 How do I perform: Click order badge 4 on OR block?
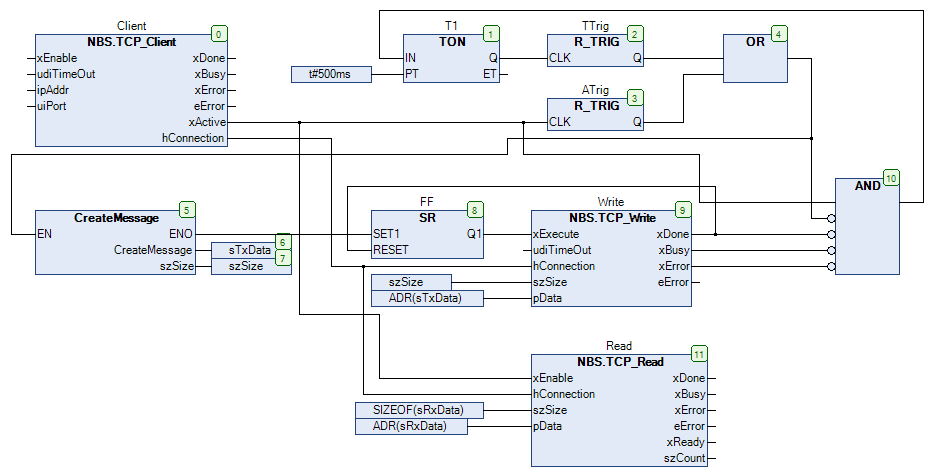pos(779,33)
